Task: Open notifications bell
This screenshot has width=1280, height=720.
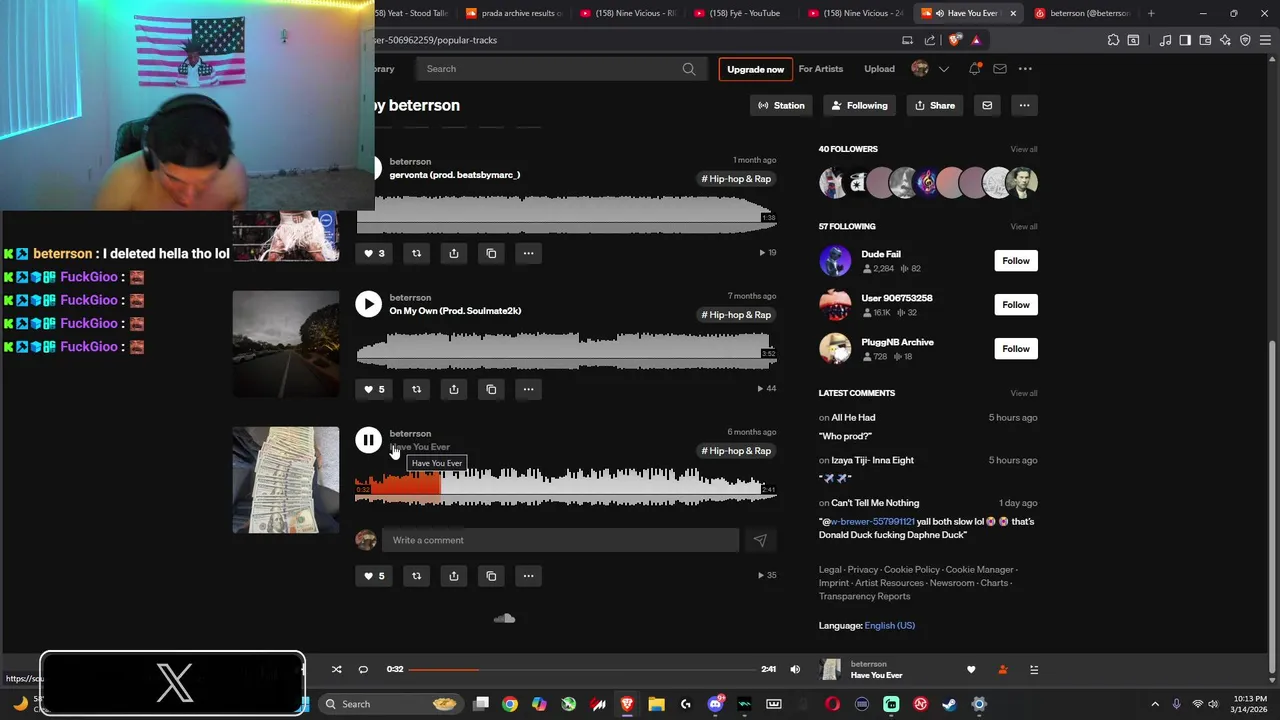Action: [x=975, y=69]
